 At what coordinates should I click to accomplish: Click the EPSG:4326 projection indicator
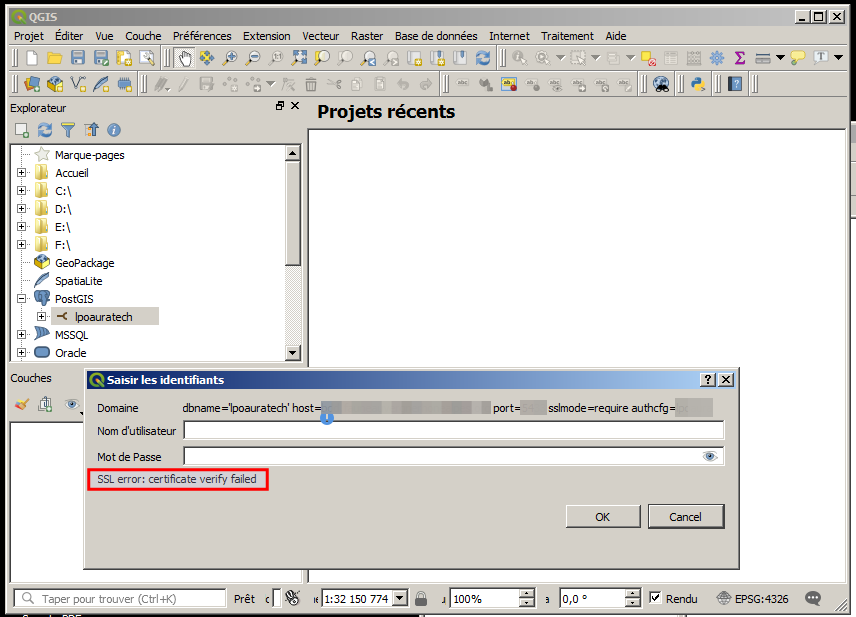click(753, 598)
